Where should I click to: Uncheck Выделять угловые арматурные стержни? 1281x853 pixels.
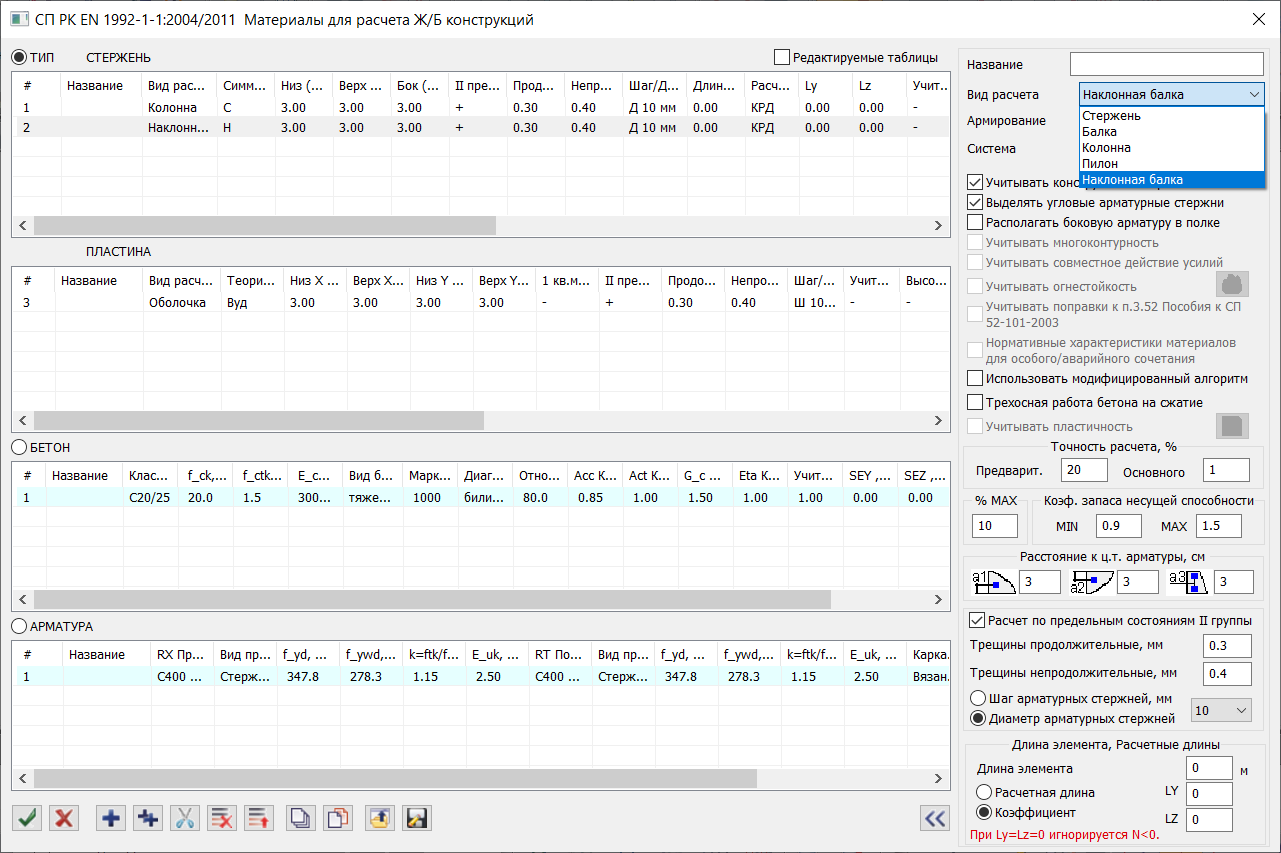pyautogui.click(x=975, y=203)
